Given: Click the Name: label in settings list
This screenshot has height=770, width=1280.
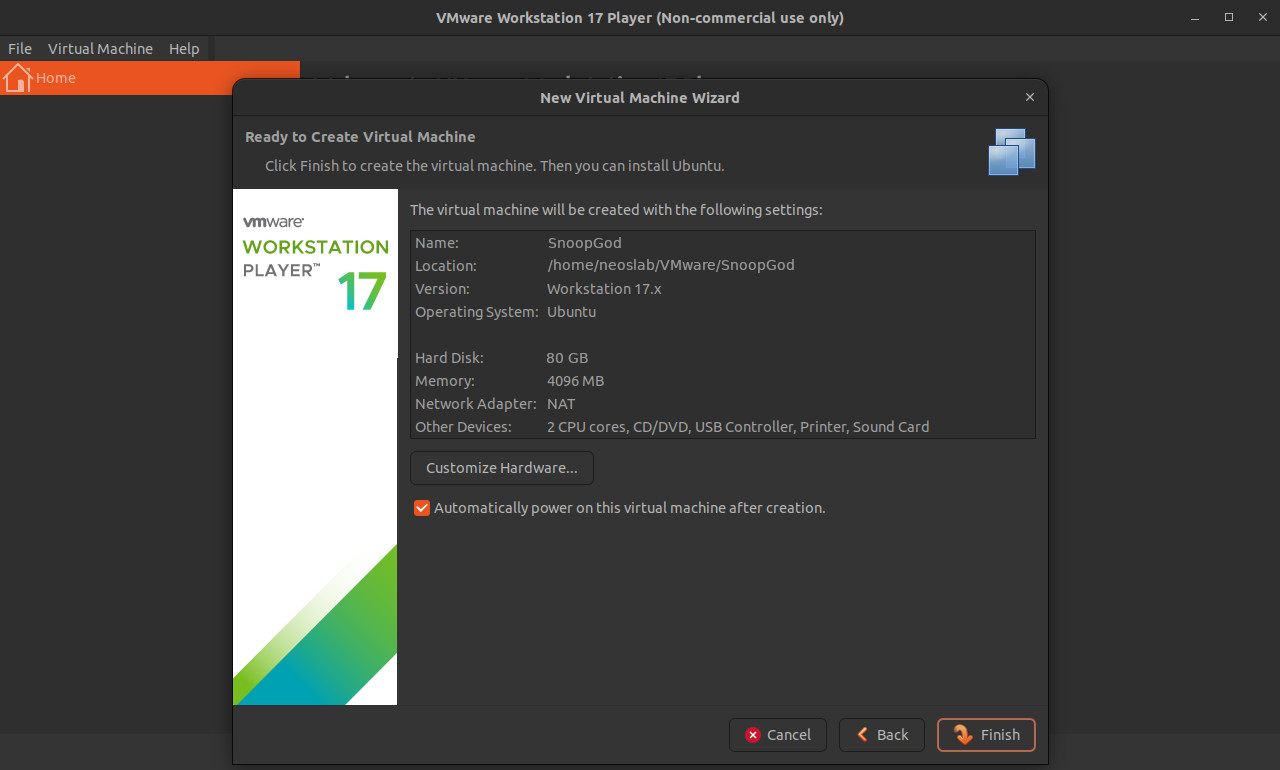Looking at the screenshot, I should 437,243.
